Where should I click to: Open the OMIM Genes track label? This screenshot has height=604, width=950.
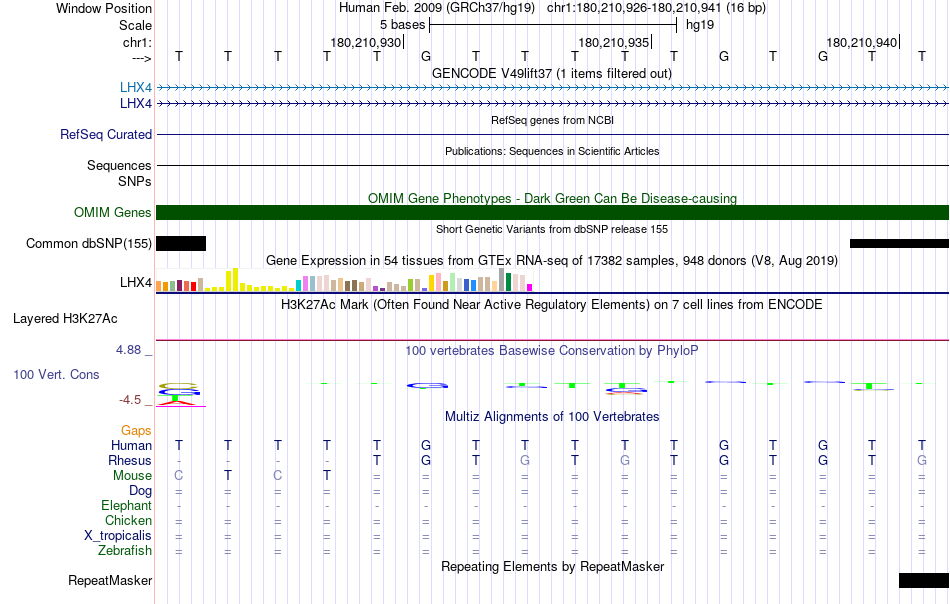pos(113,213)
